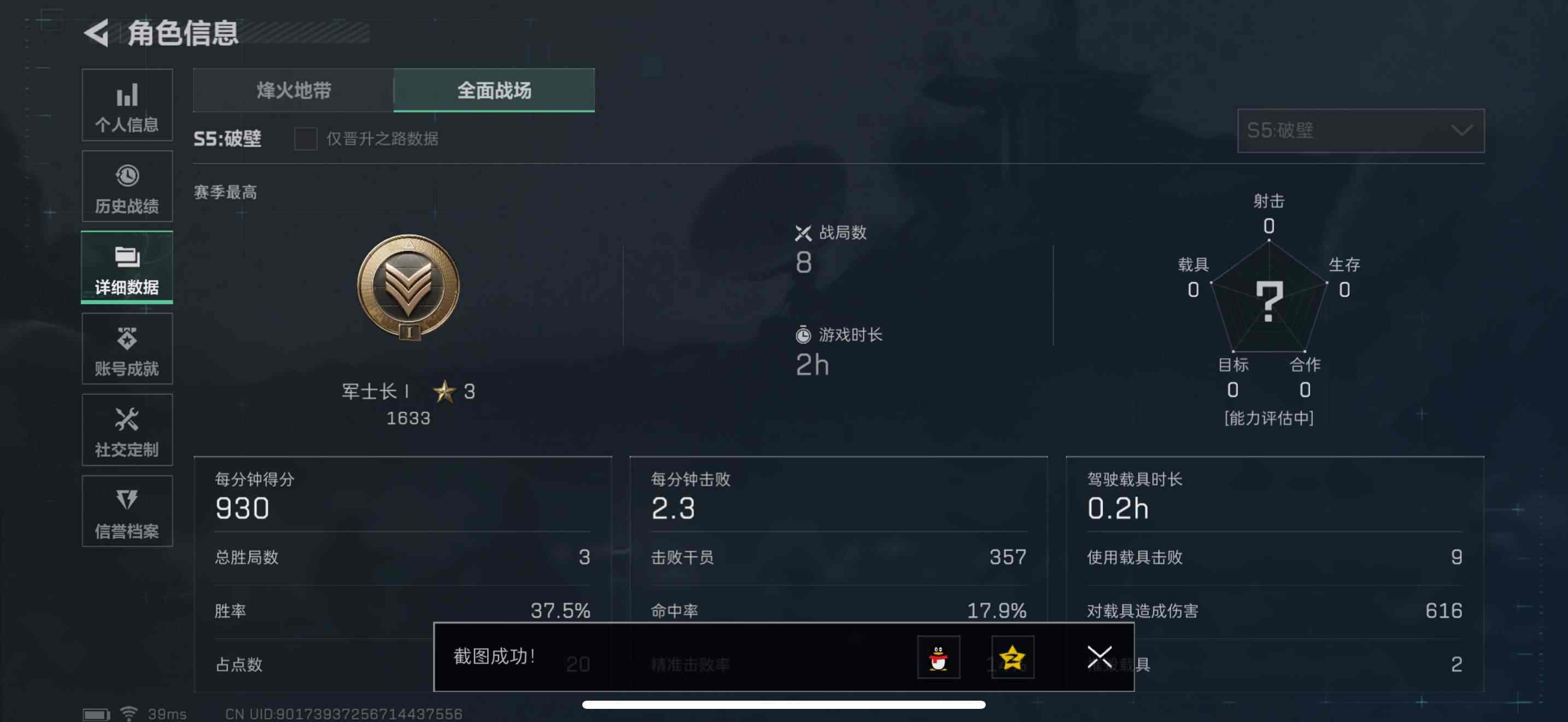1568x722 pixels.
Task: Select the 详细数据 sidebar item
Action: tap(127, 267)
